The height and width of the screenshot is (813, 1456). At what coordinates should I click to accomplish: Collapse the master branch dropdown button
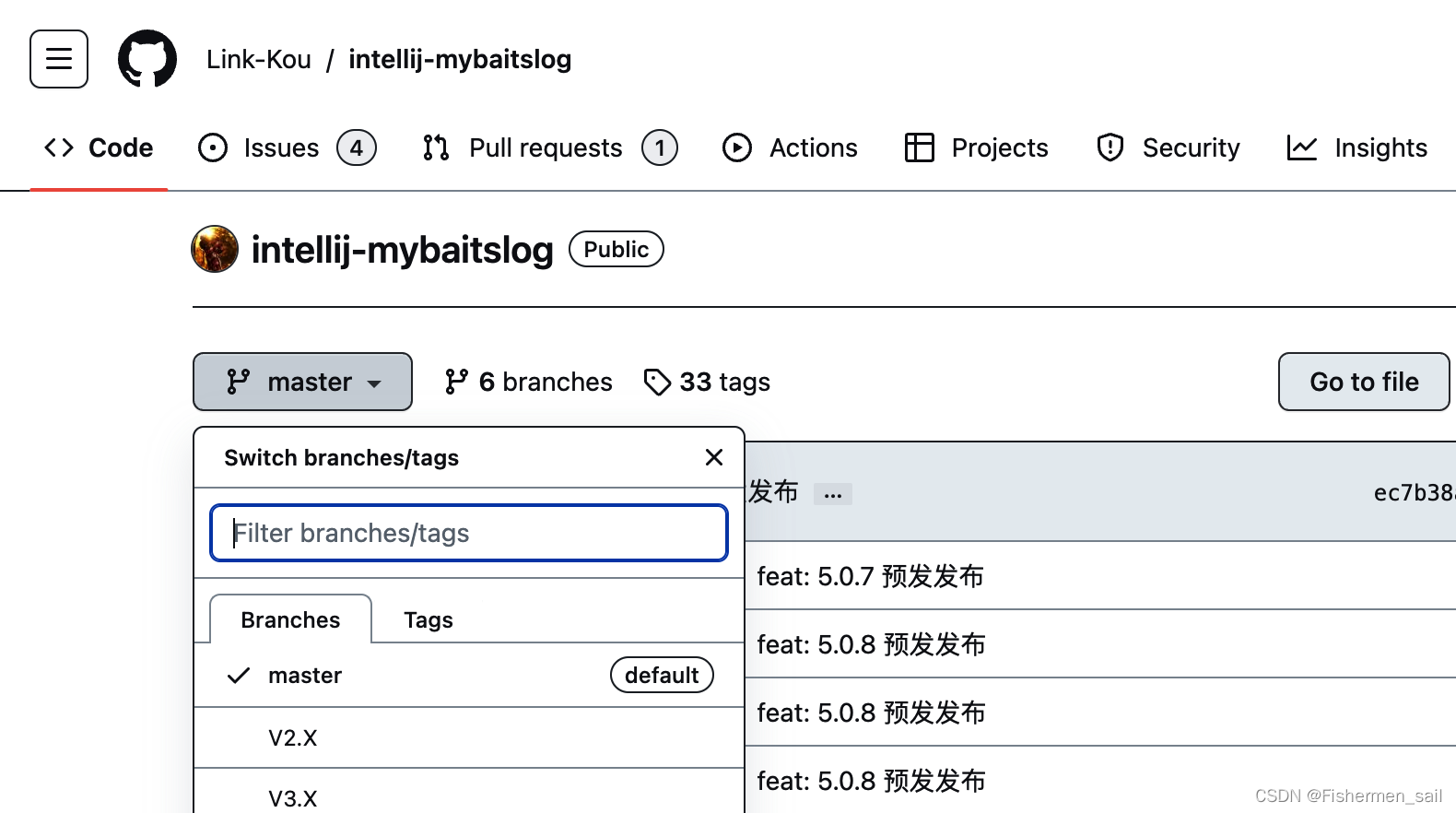pos(302,382)
